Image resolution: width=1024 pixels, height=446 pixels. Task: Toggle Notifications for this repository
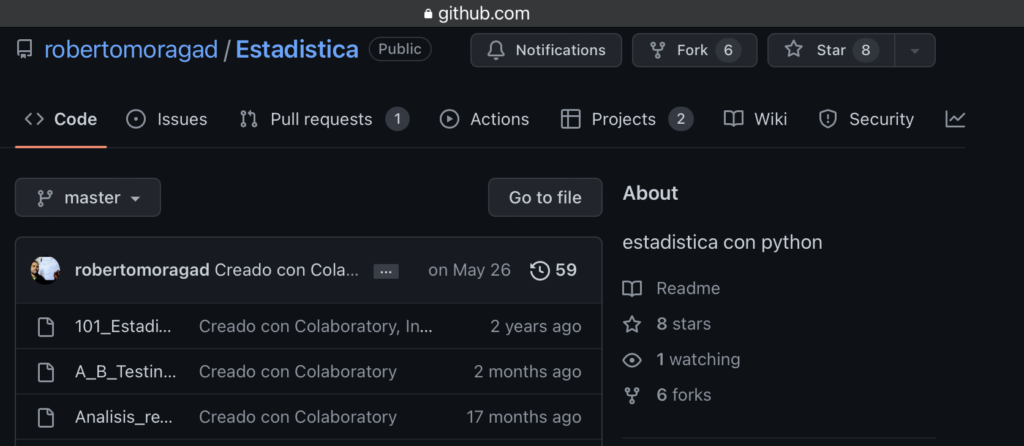pyautogui.click(x=546, y=50)
